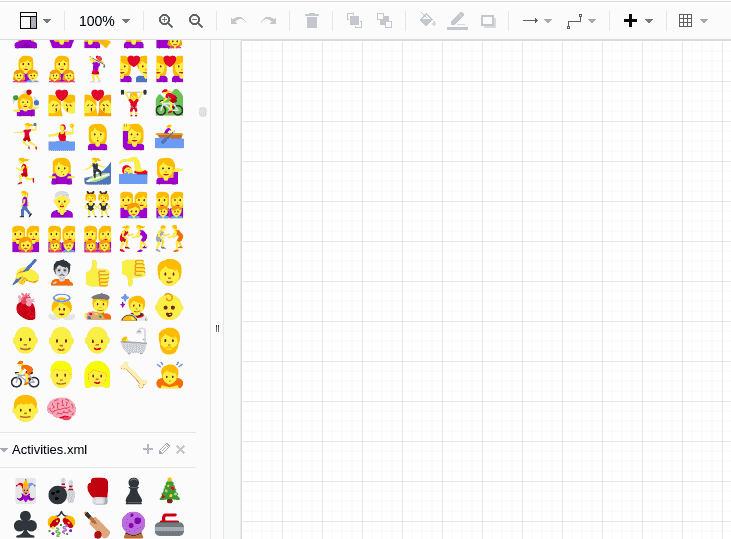Select the artist with palette emoji
Screen dimensions: 731x539
pyautogui.click(x=98, y=307)
